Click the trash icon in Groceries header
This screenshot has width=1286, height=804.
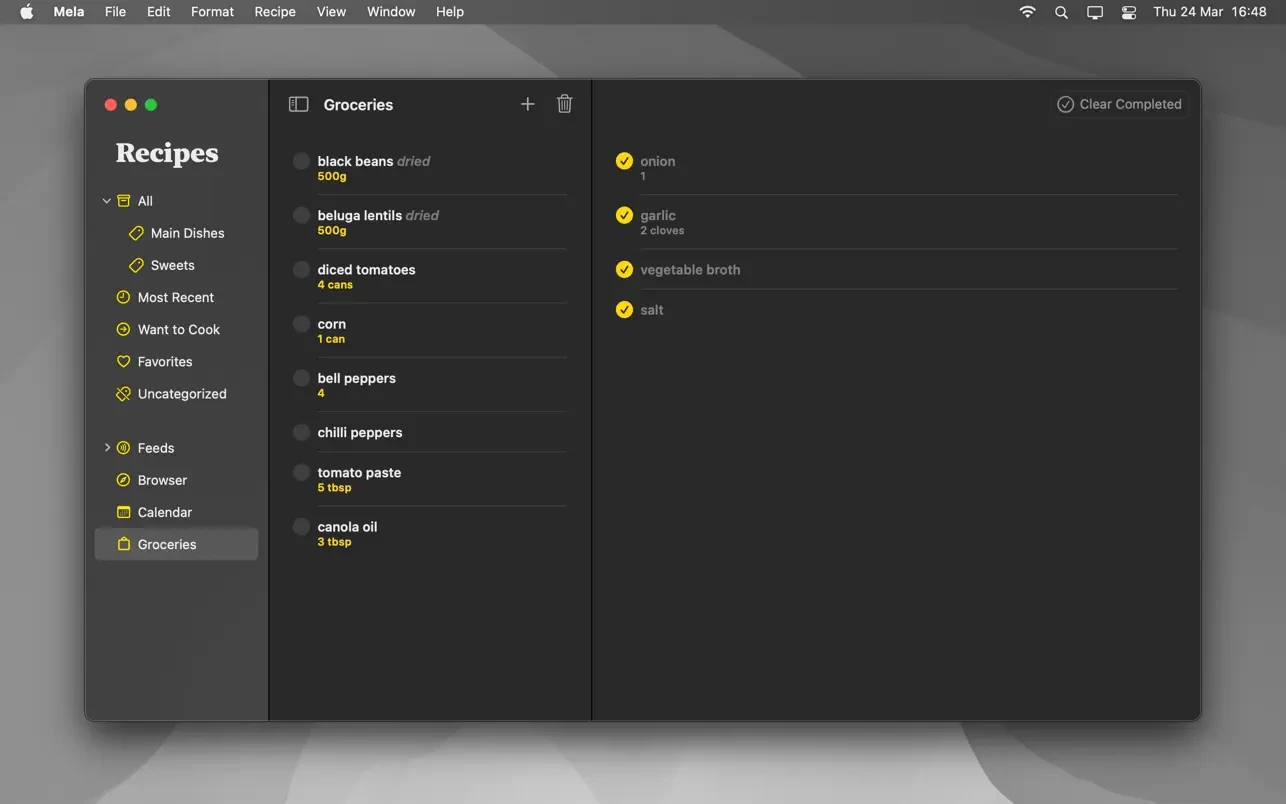pyautogui.click(x=564, y=104)
